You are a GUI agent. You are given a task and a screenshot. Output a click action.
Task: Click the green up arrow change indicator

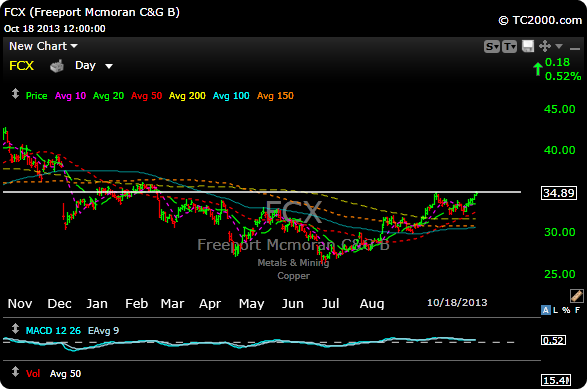click(x=538, y=69)
